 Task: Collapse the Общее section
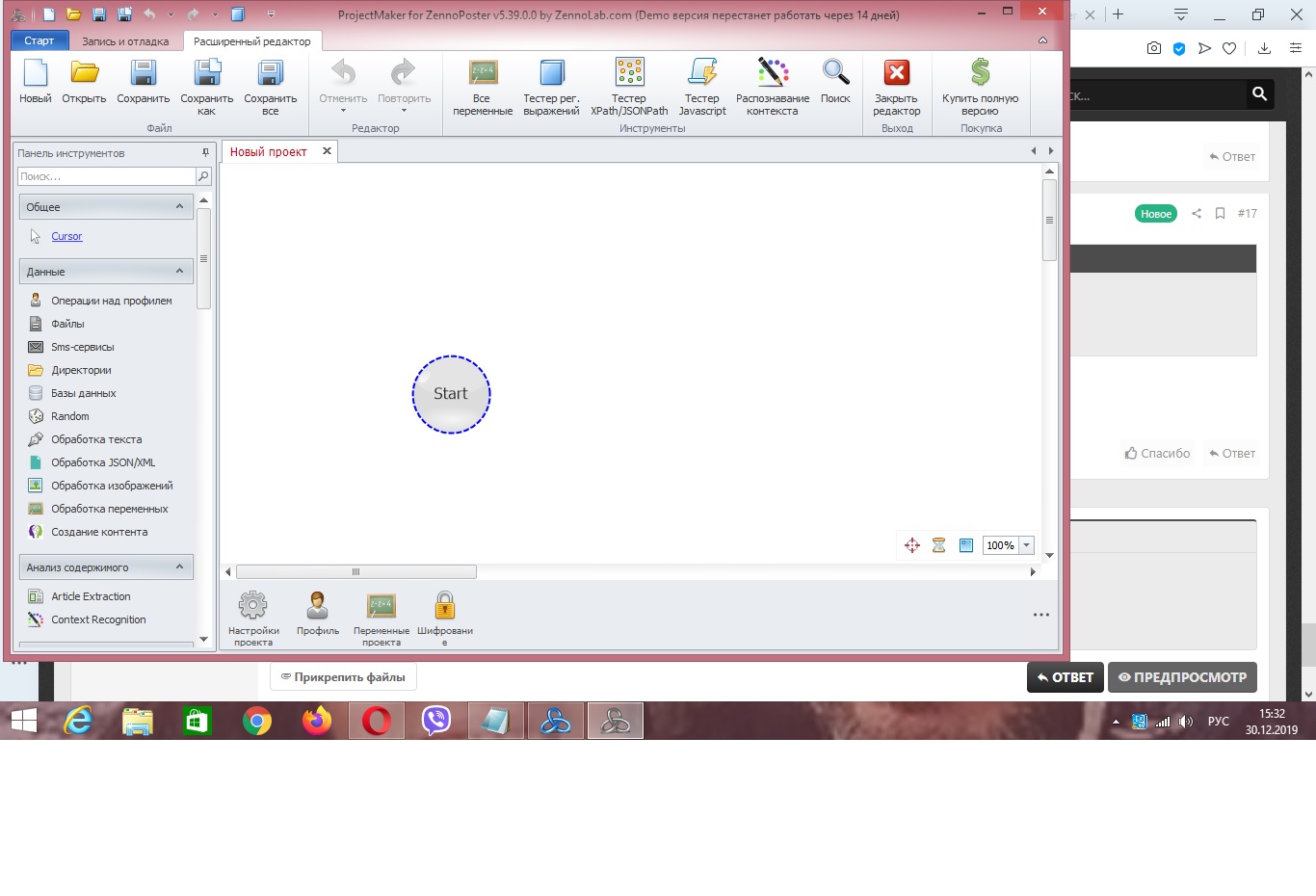[x=179, y=207]
